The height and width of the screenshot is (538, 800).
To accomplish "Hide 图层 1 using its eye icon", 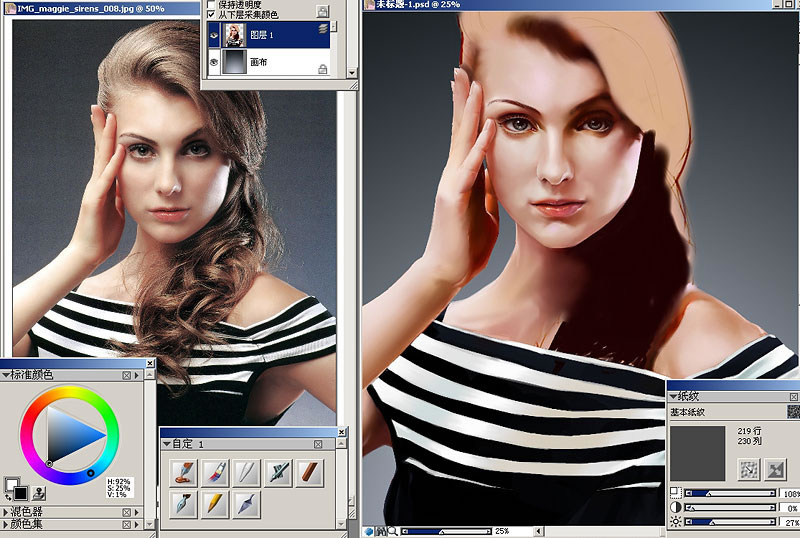I will coord(214,35).
